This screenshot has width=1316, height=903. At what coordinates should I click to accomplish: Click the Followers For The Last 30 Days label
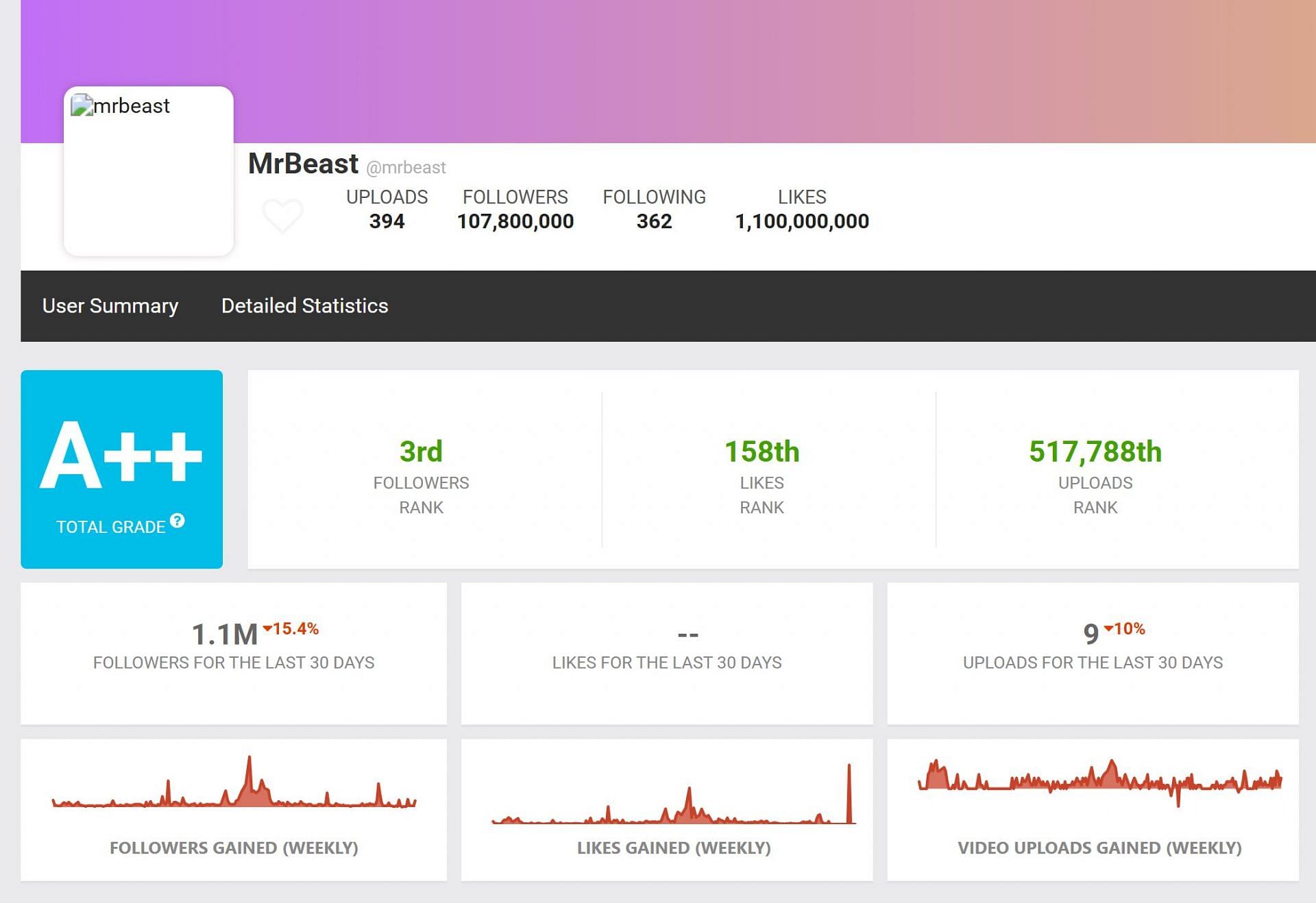tap(234, 663)
